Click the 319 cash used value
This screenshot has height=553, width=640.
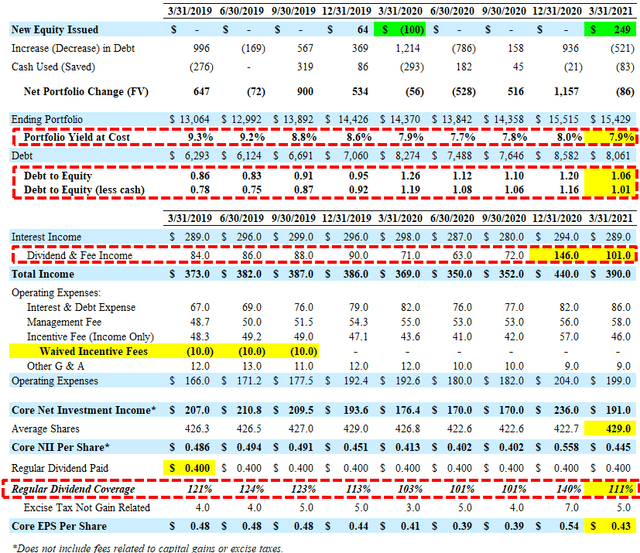click(305, 67)
